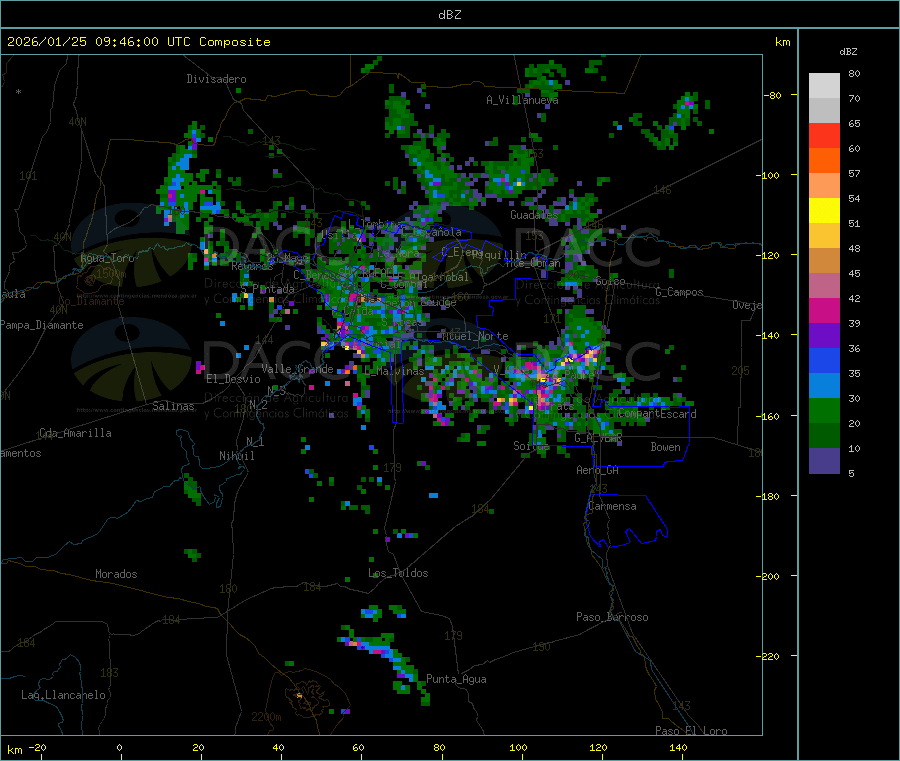Click the Paso_Barroso location label

[x=612, y=617]
